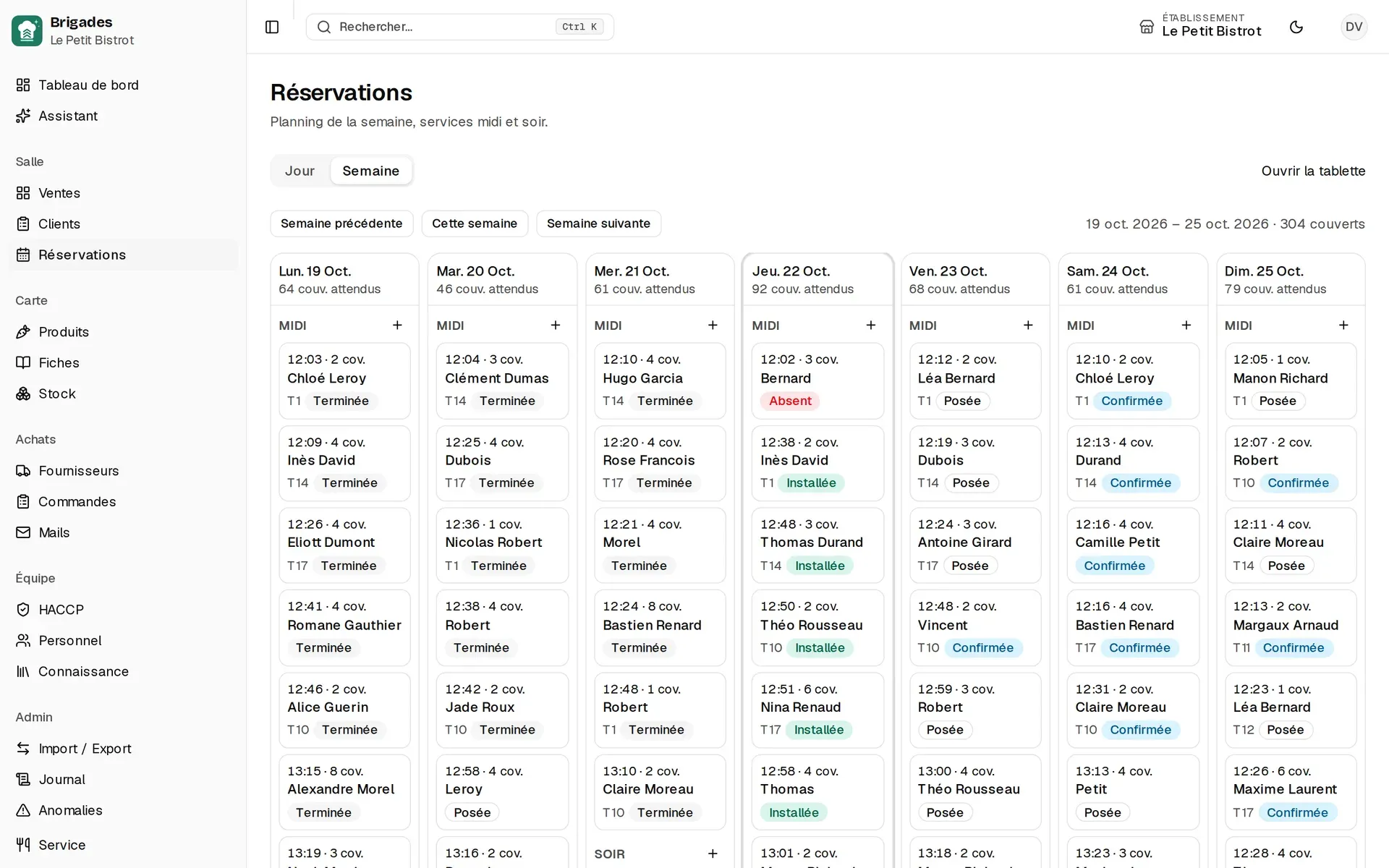The width and height of the screenshot is (1389, 868).
Task: Open Tableau de bord from sidebar
Action: (123, 85)
